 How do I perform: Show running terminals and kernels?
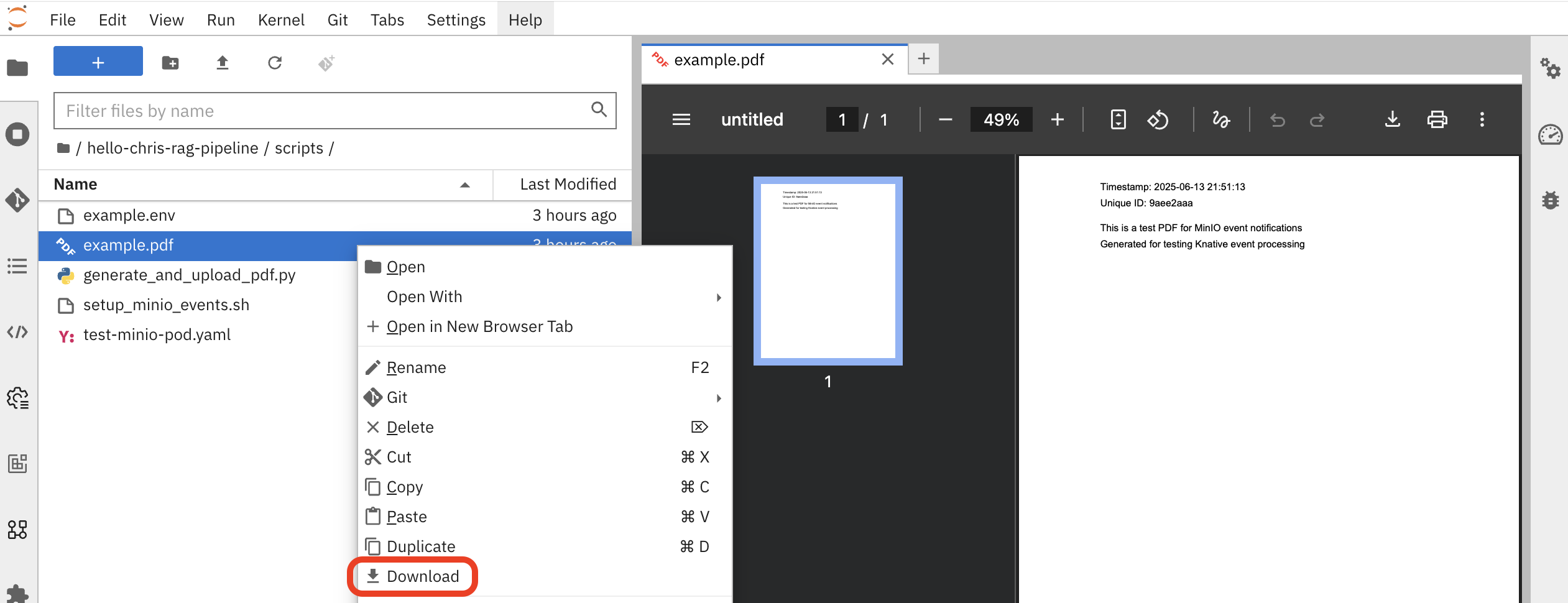pyautogui.click(x=17, y=134)
